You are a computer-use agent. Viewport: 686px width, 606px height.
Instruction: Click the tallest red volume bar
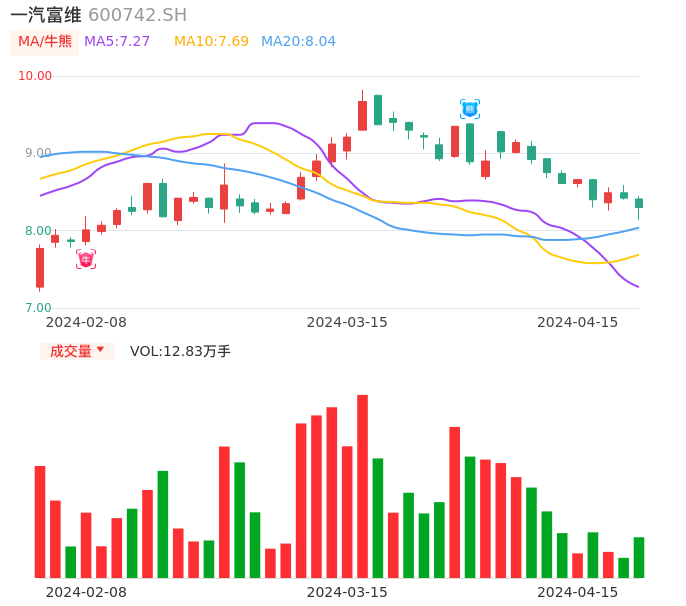tap(362, 486)
